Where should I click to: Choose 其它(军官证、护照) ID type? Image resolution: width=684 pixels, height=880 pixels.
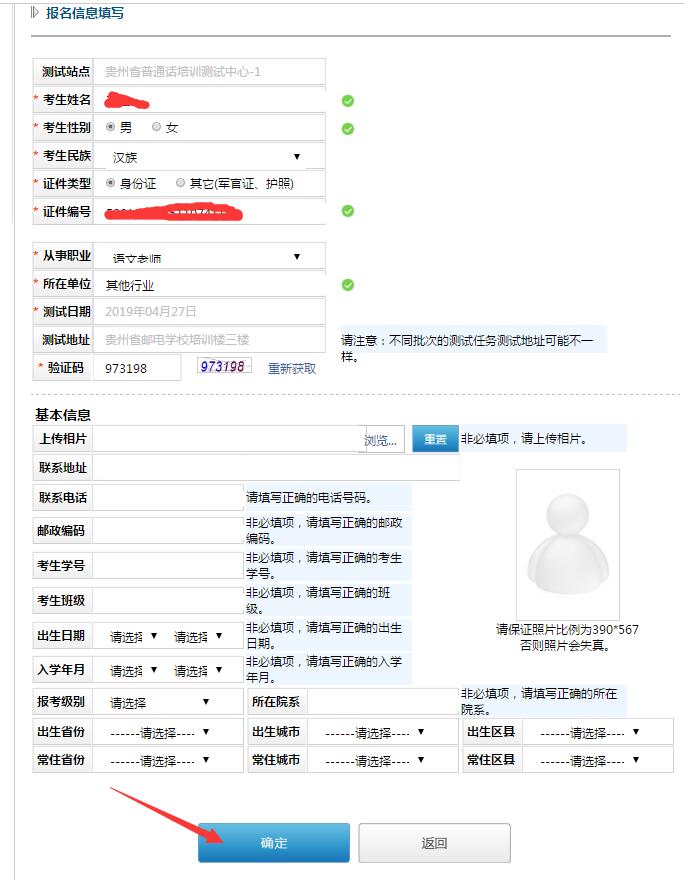click(180, 184)
